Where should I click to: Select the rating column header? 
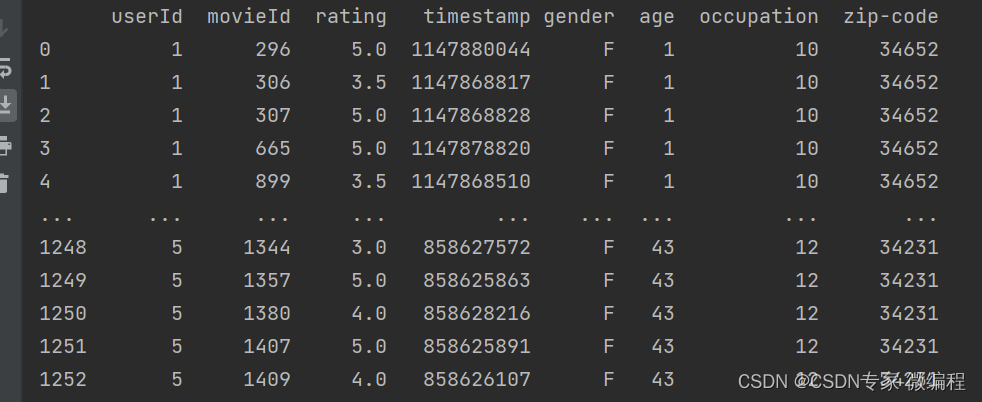(x=351, y=18)
